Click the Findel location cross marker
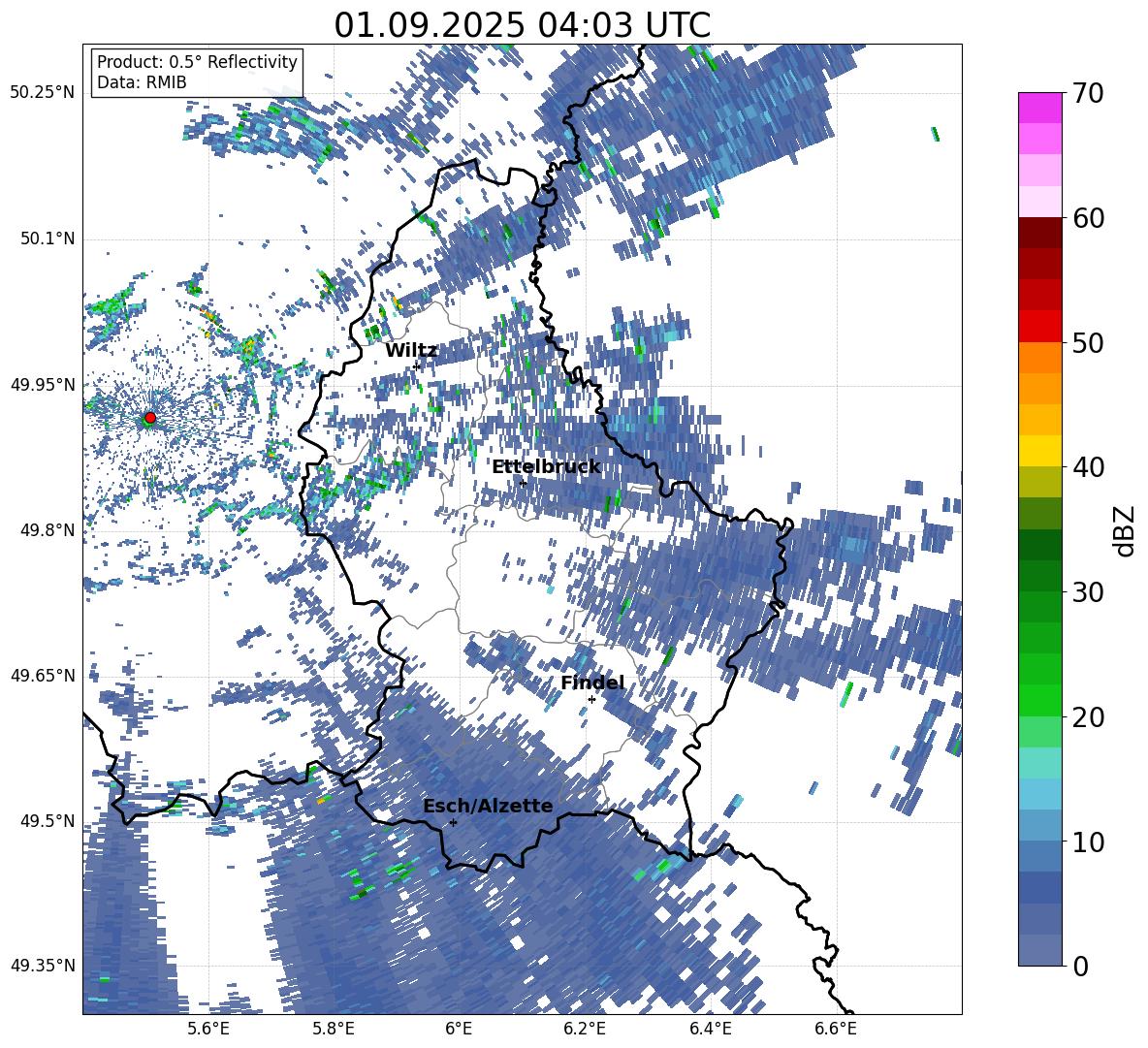The width and height of the screenshot is (1148, 1048). [x=591, y=700]
